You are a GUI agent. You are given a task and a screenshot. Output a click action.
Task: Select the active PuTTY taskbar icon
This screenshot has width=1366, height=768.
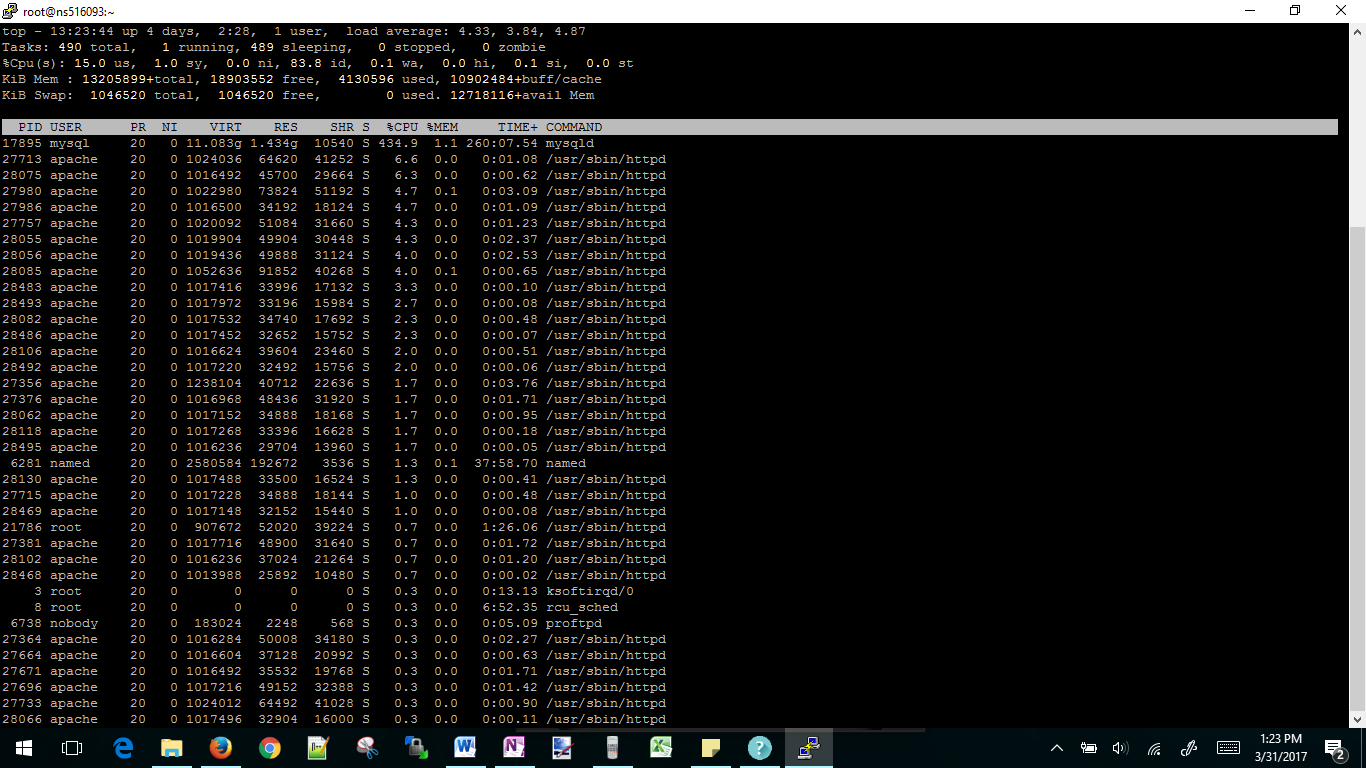[x=809, y=748]
